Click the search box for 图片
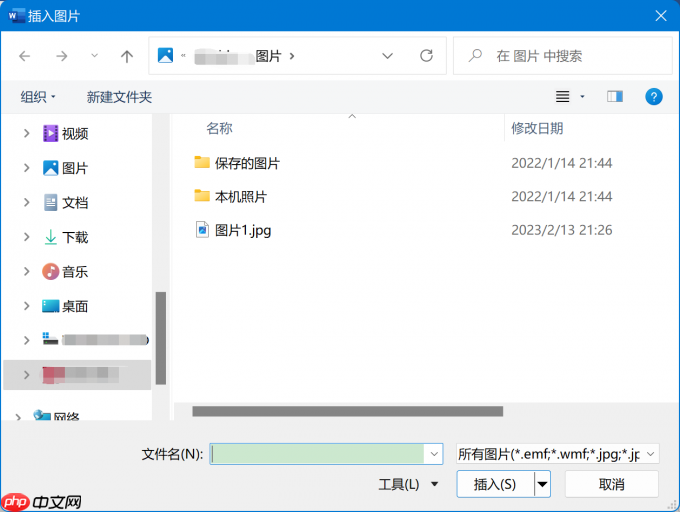 click(x=563, y=55)
